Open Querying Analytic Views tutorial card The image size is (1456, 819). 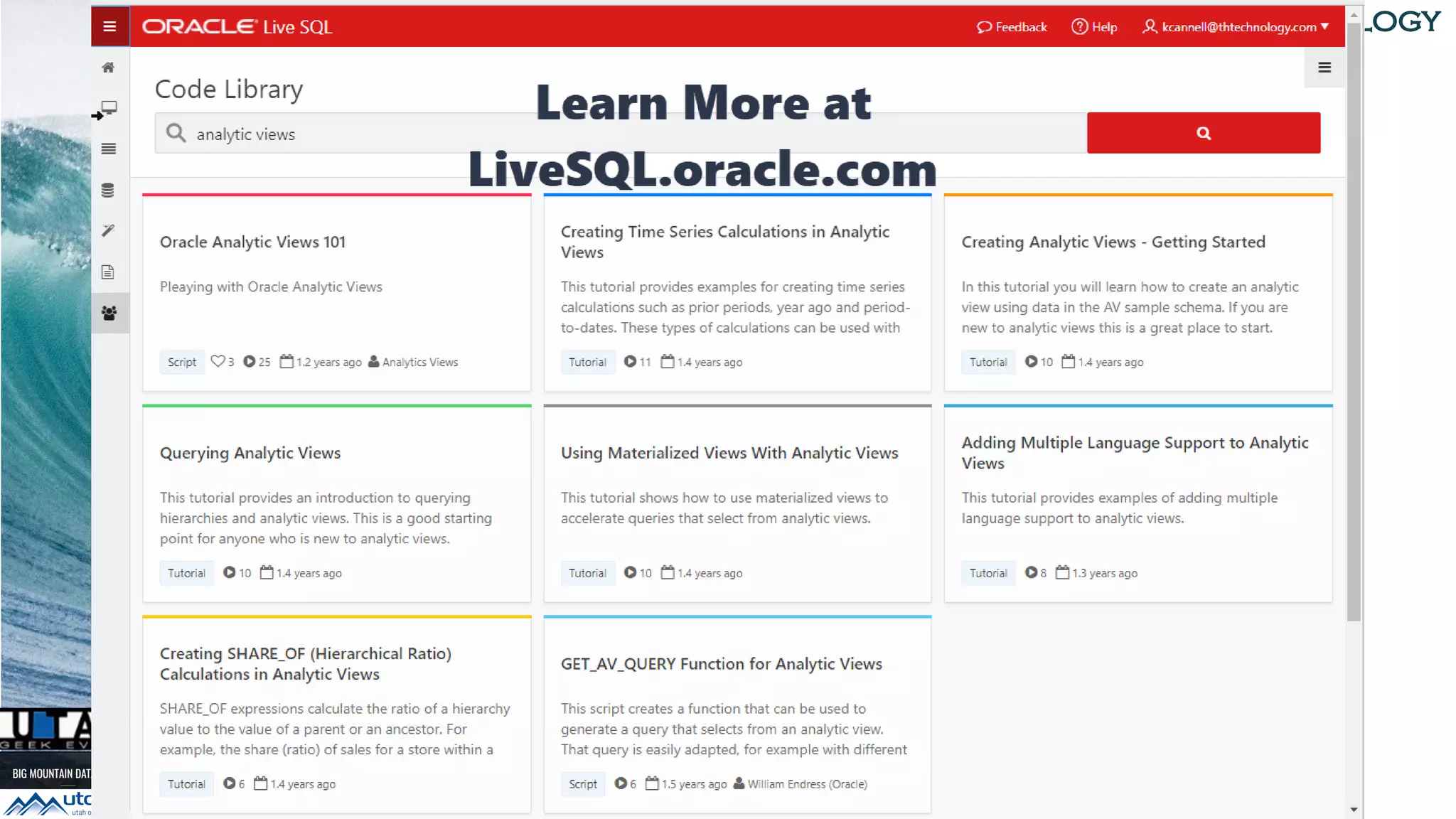tap(250, 453)
